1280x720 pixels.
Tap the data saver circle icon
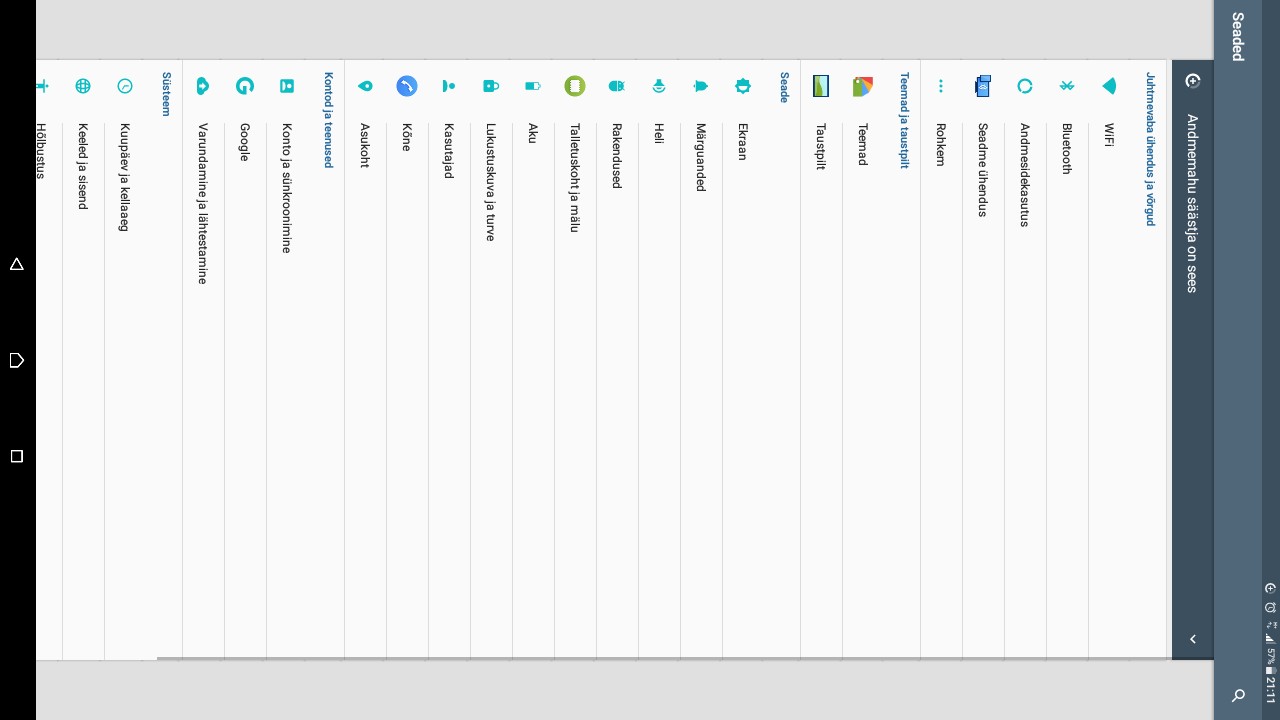[x=1192, y=81]
